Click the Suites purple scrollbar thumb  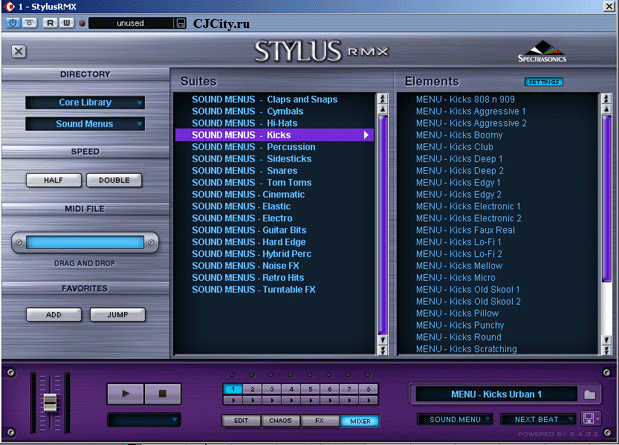click(x=382, y=225)
